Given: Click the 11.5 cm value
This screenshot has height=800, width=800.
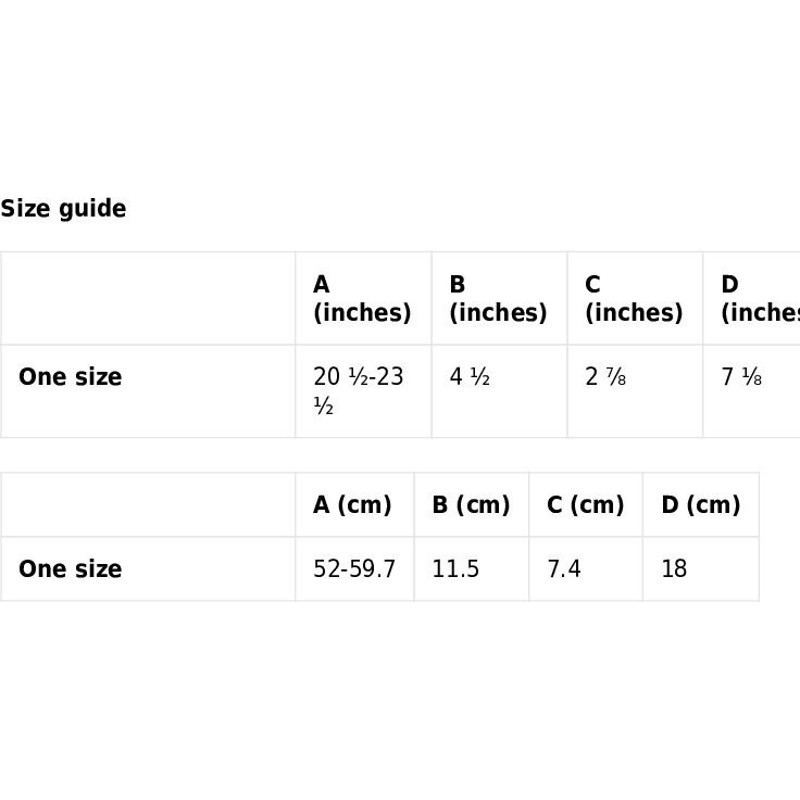Looking at the screenshot, I should [456, 569].
